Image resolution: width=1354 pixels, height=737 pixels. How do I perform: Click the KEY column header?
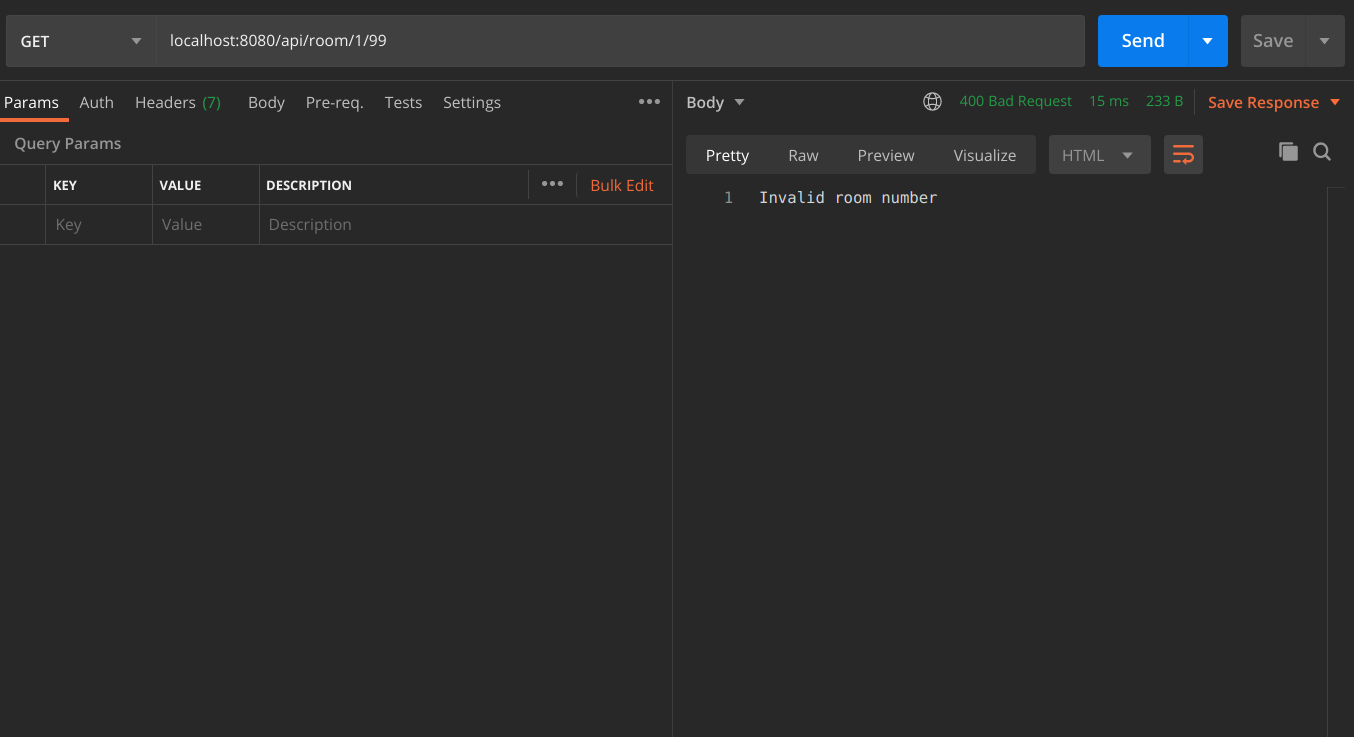65,185
